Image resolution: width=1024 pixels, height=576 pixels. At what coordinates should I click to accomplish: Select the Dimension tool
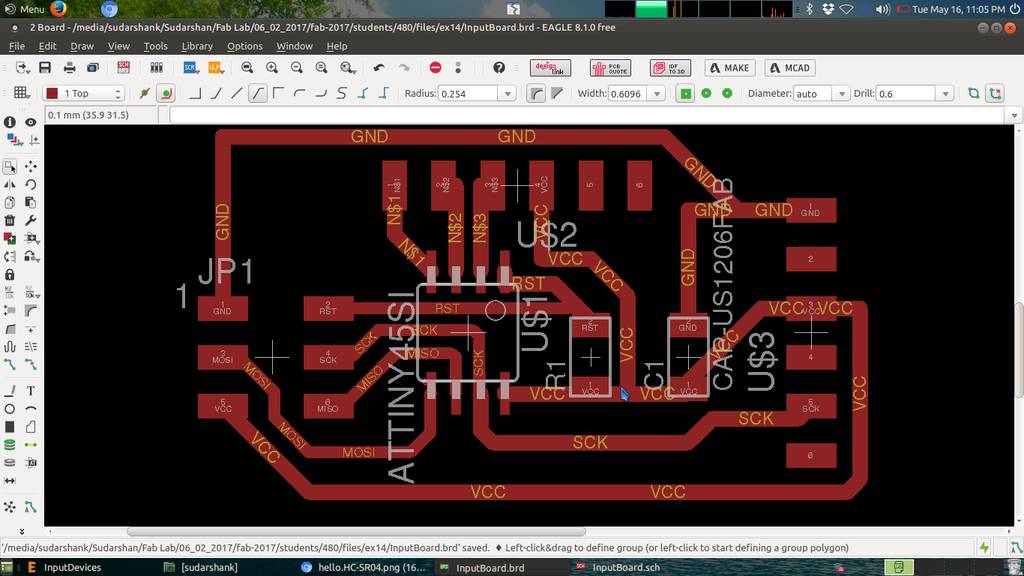(x=10, y=481)
